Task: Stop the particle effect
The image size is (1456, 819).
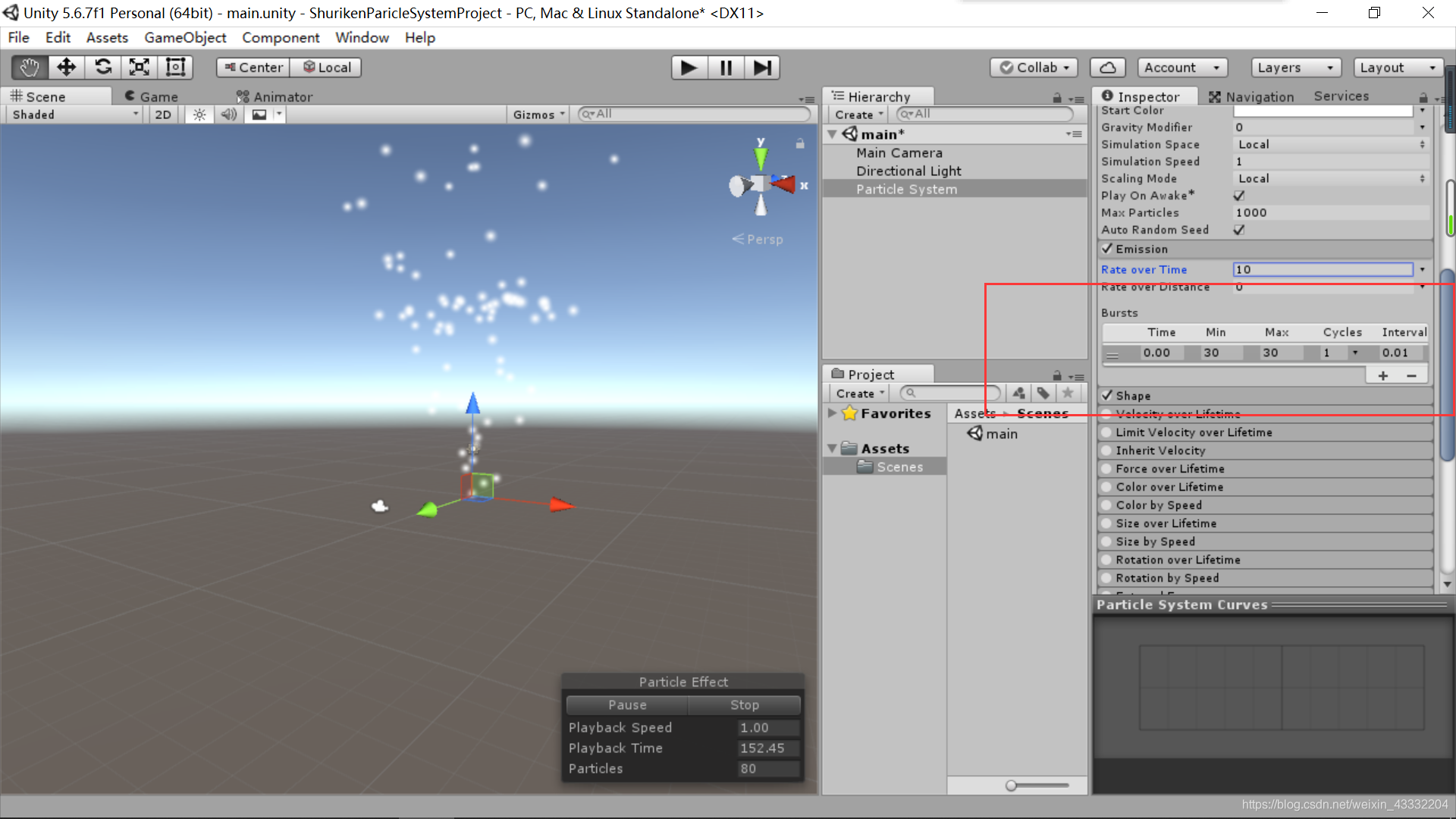Action: (744, 704)
